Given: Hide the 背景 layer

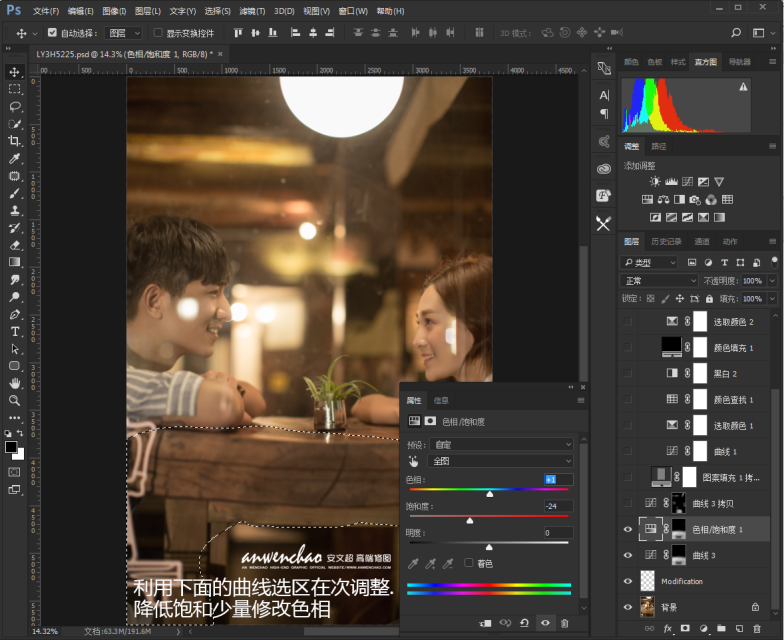Looking at the screenshot, I should click(628, 608).
